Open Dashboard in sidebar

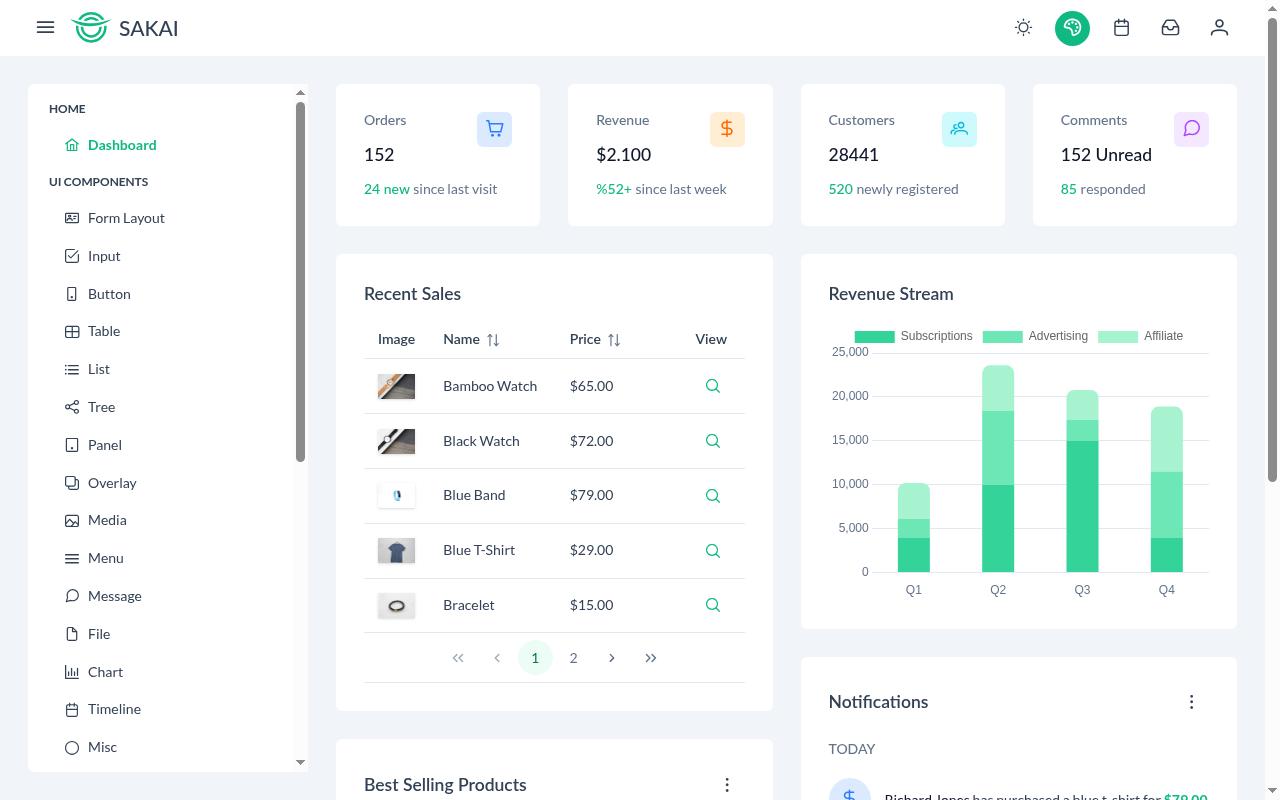(x=168, y=145)
